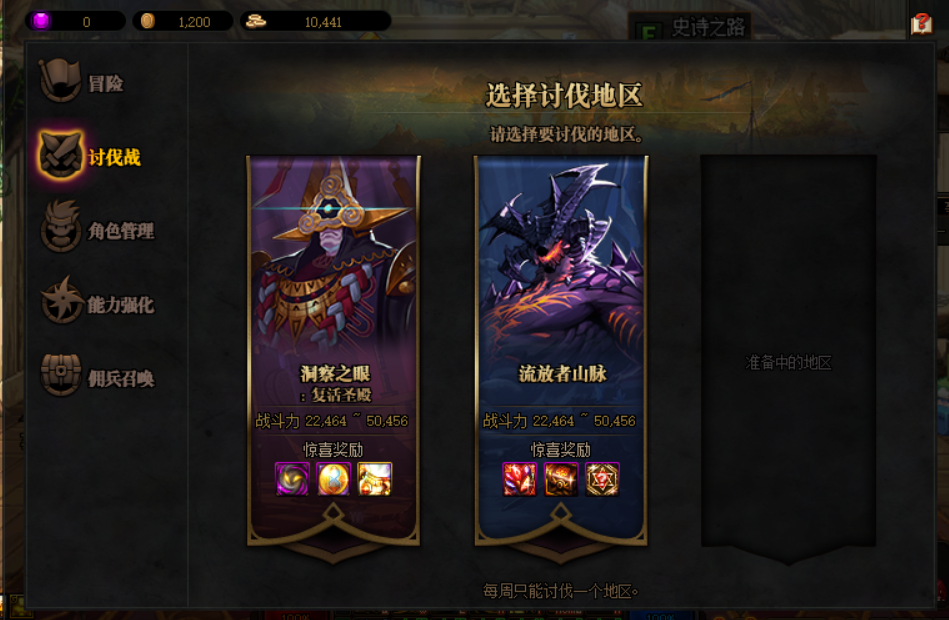Open the 冒险 adventure flag icon
This screenshot has height=620, width=949.
[60, 81]
